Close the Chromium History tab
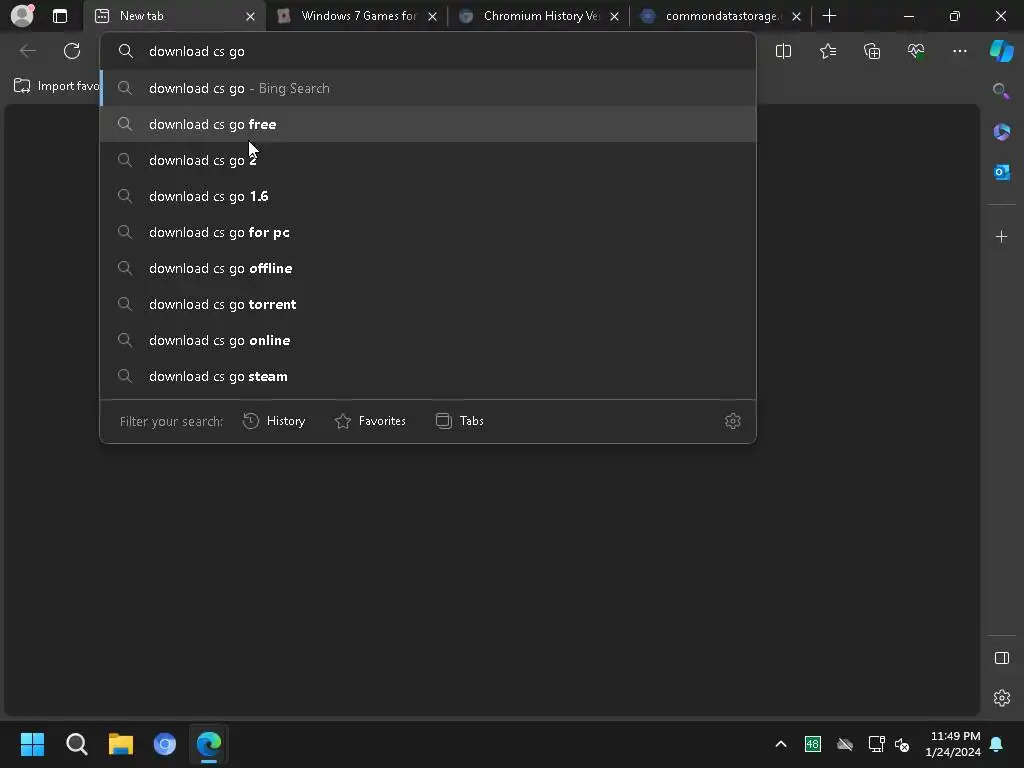 coord(615,16)
